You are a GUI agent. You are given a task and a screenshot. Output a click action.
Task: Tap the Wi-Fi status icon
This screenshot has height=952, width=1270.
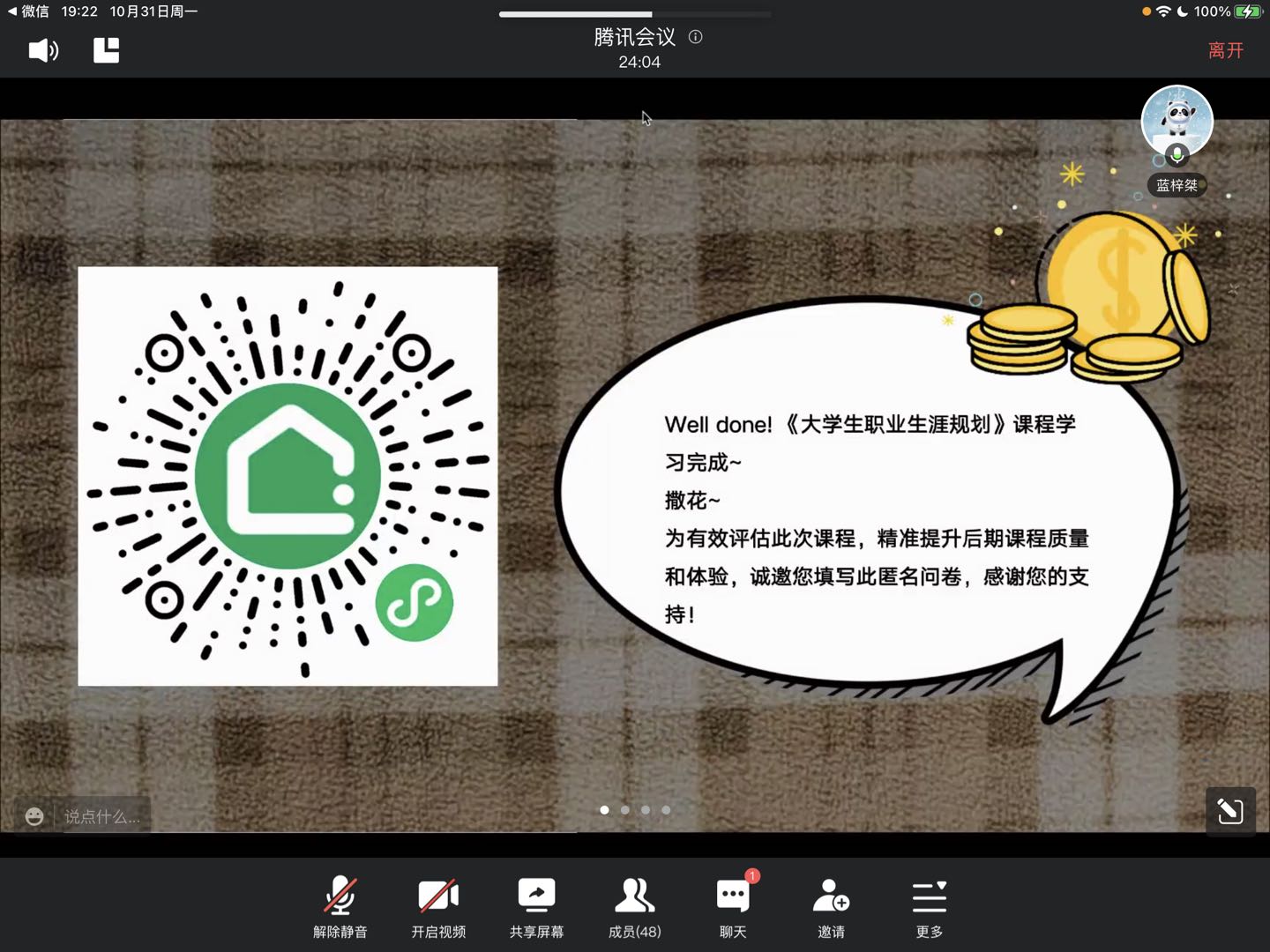[x=1163, y=11]
